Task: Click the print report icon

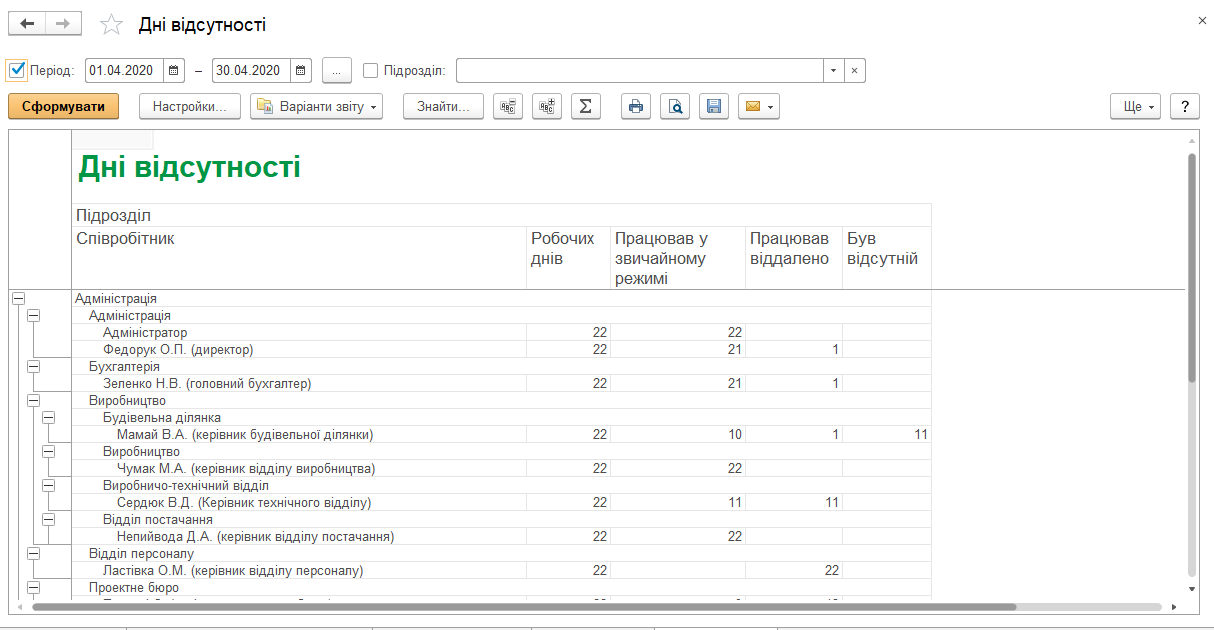Action: point(636,107)
